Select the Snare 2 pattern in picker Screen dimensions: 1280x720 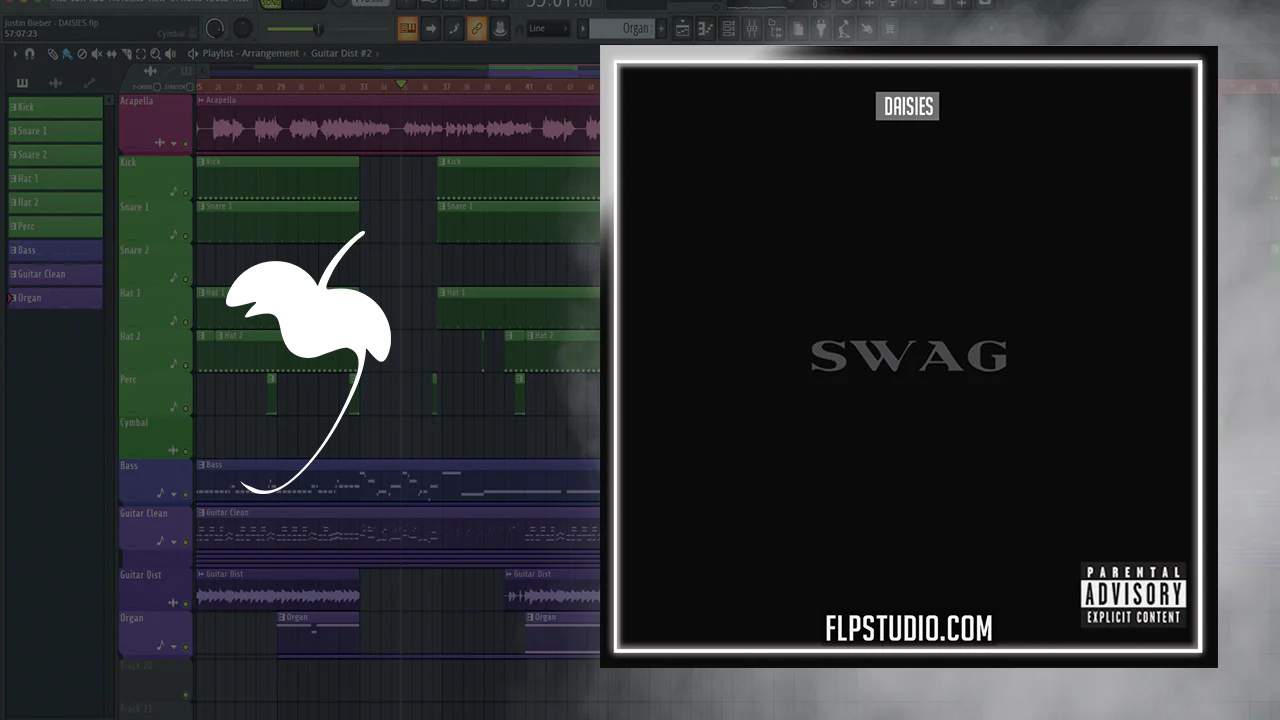(56, 155)
